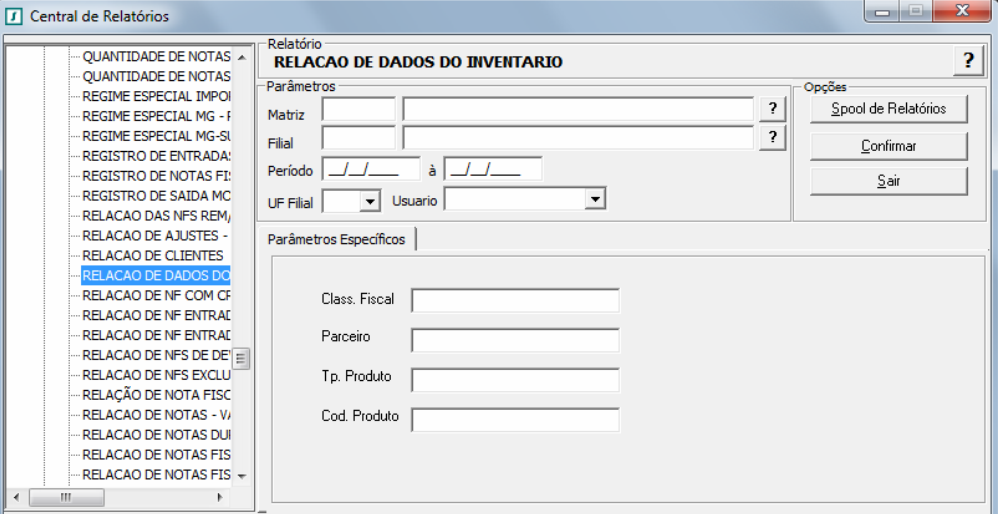Select REGISTRO DE ENTRADAS report
The image size is (998, 514).
tap(157, 156)
